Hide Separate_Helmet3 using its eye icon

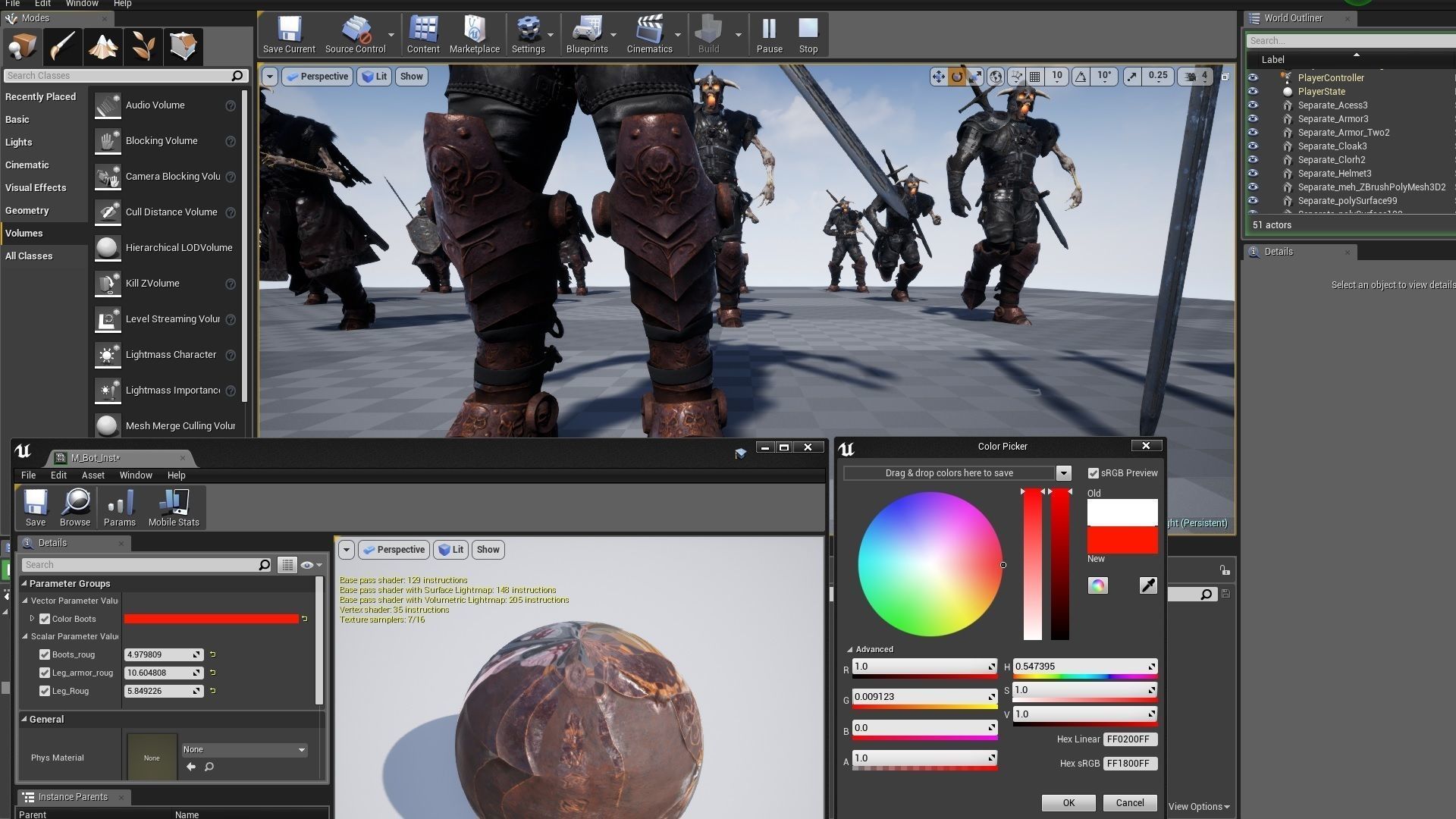1253,174
